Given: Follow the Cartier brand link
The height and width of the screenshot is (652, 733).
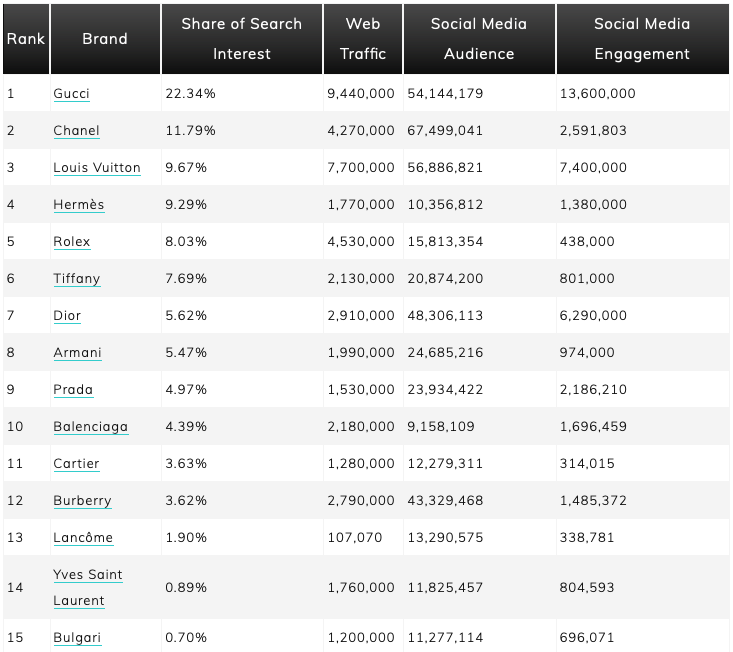Looking at the screenshot, I should 76,464.
